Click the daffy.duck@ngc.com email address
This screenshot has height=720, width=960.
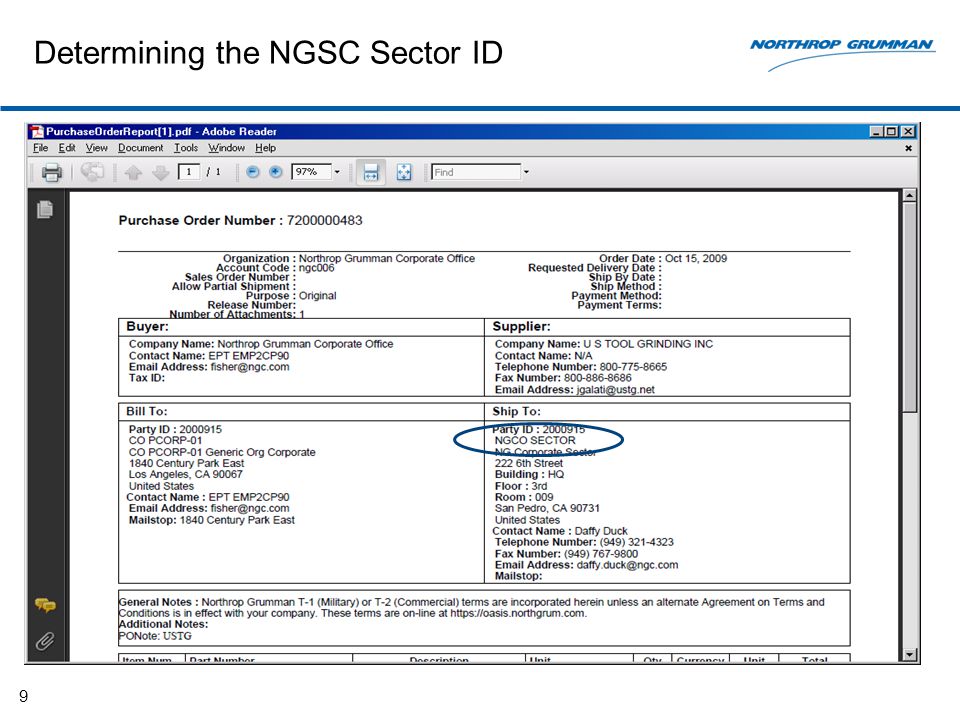627,565
